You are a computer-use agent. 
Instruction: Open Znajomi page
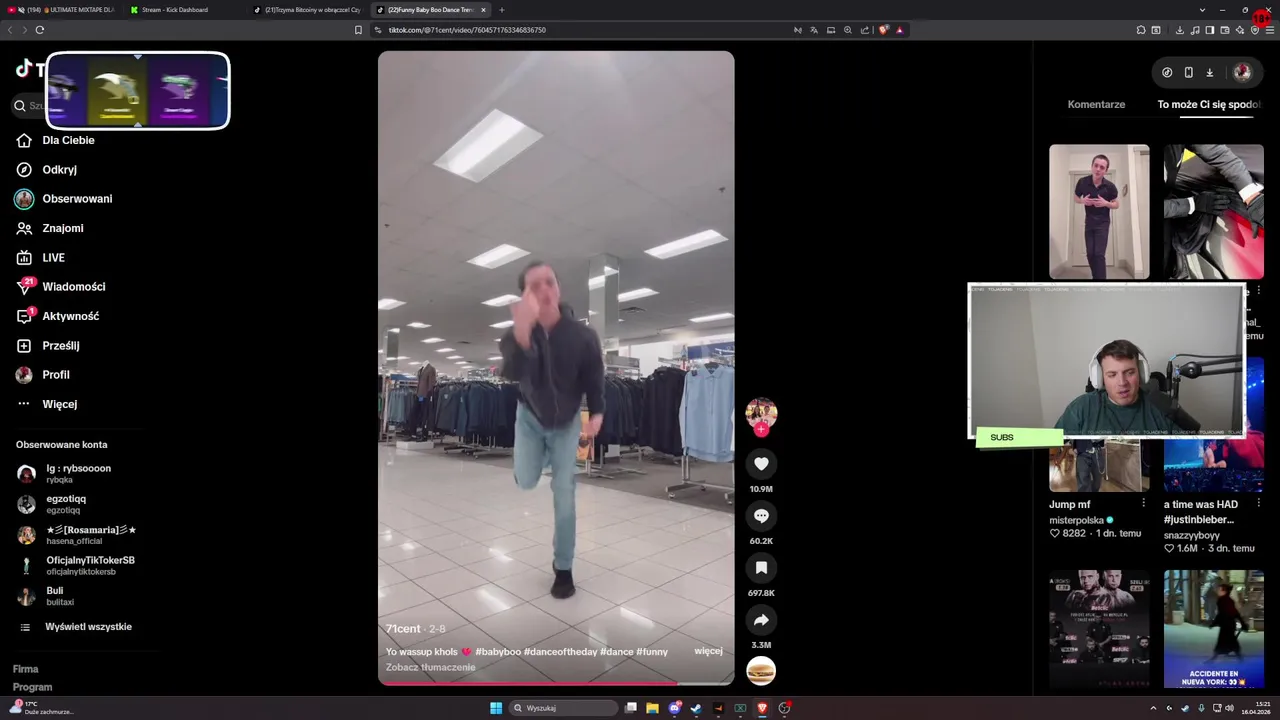tap(62, 228)
